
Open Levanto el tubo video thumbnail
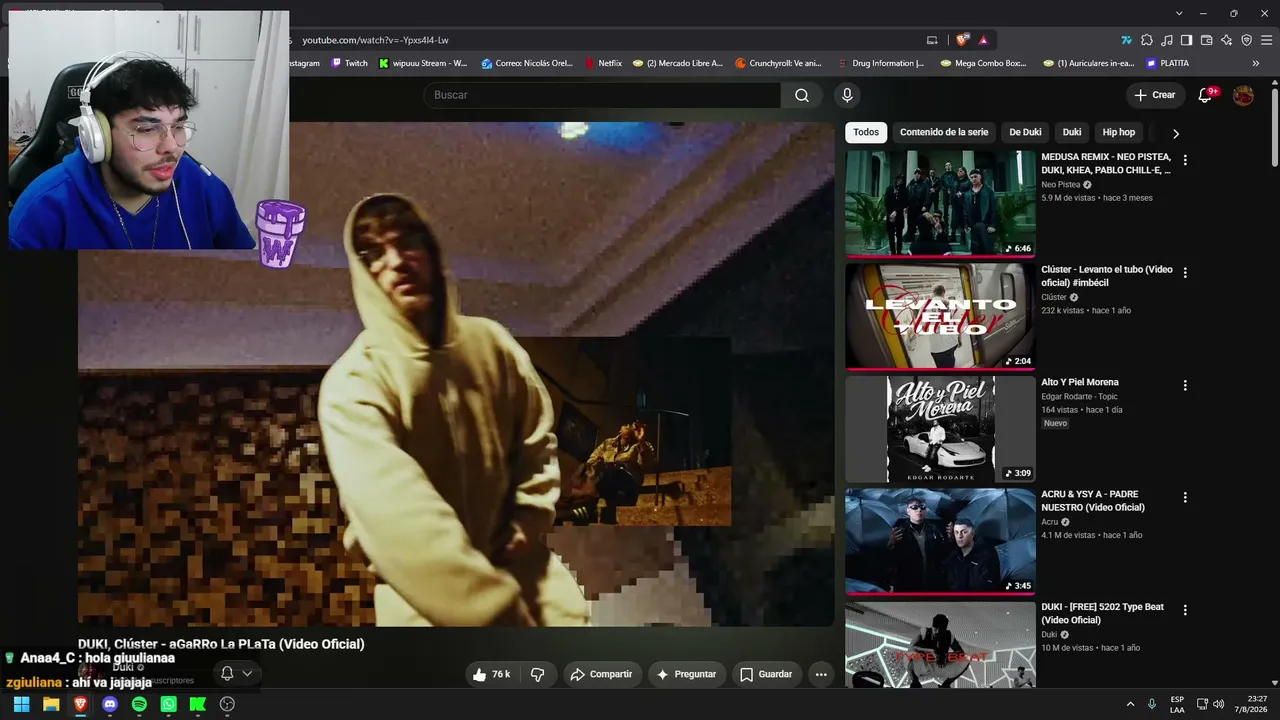pyautogui.click(x=940, y=316)
